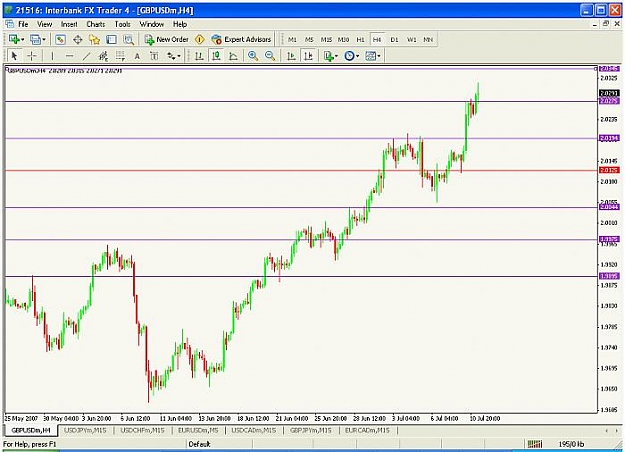This screenshot has width=625, height=452.
Task: Zoom in on the chart
Action: [x=253, y=56]
